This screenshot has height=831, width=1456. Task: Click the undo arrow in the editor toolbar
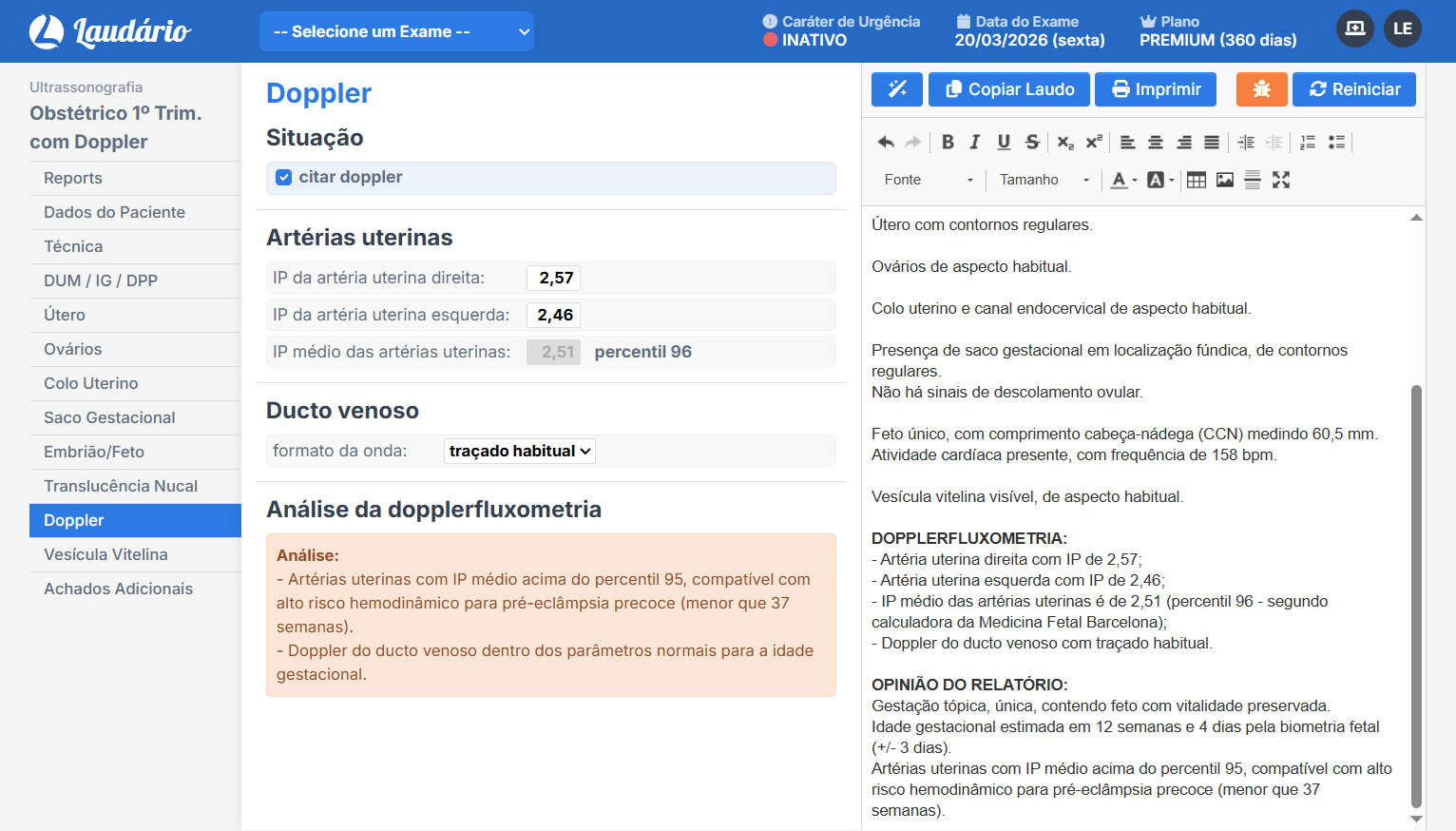885,142
